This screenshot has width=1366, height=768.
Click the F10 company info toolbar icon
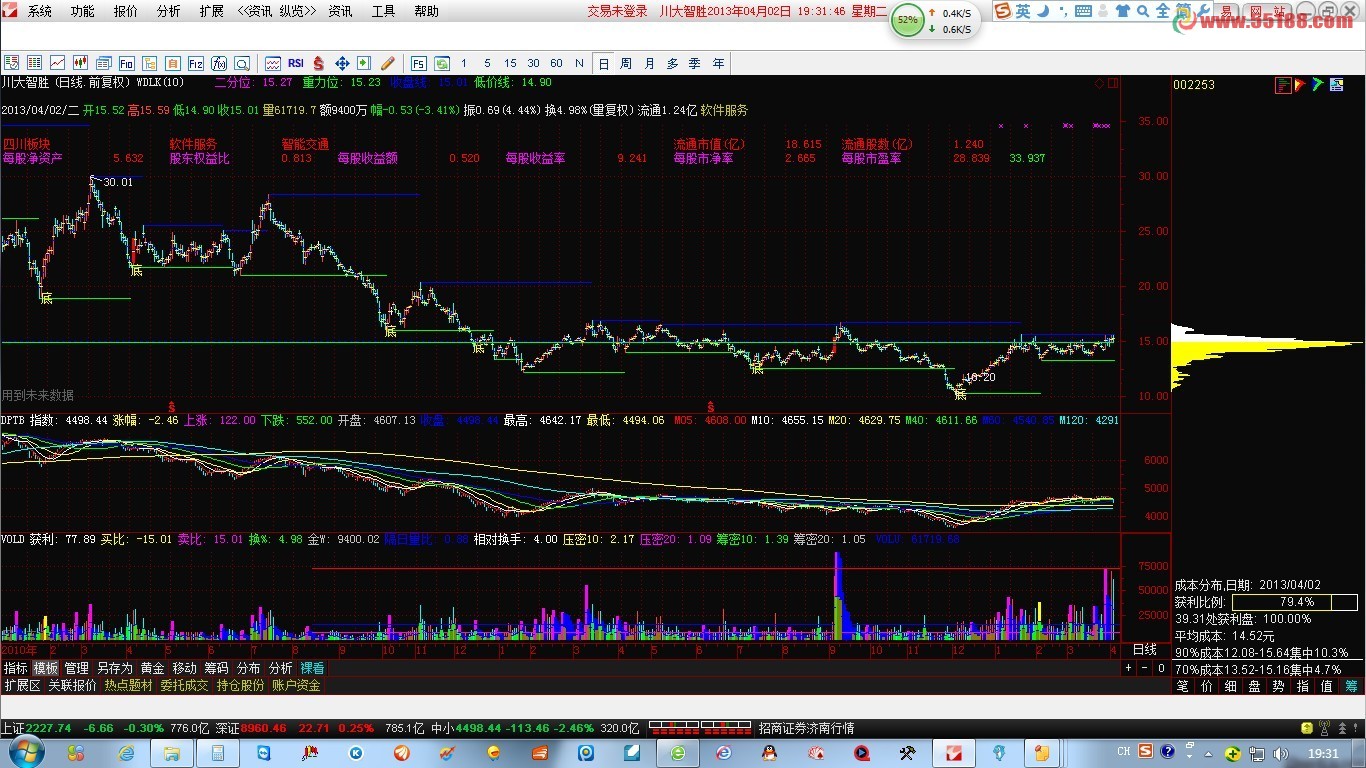(x=127, y=62)
